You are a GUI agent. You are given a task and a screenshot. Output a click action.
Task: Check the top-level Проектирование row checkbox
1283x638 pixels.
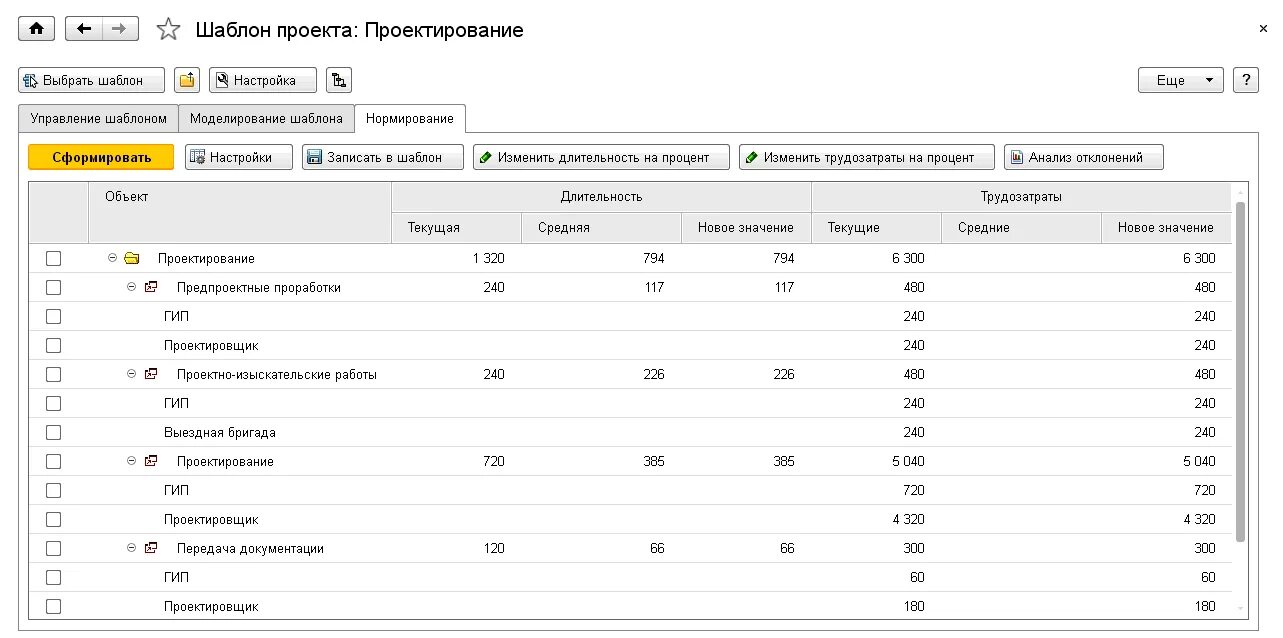click(x=53, y=258)
